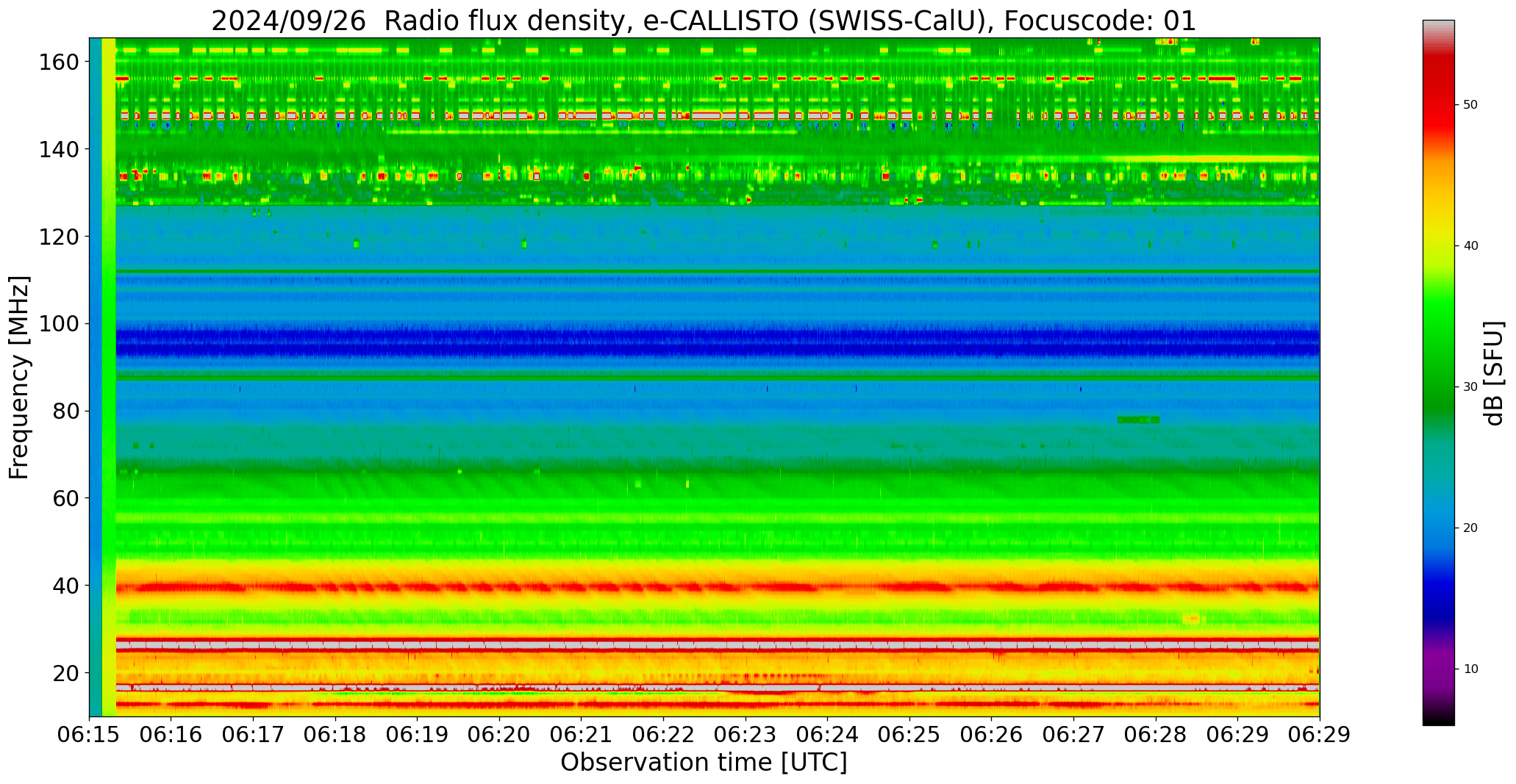Click the black bottom end of colorbar
Screen dimensions: 1516x784
click(1438, 722)
